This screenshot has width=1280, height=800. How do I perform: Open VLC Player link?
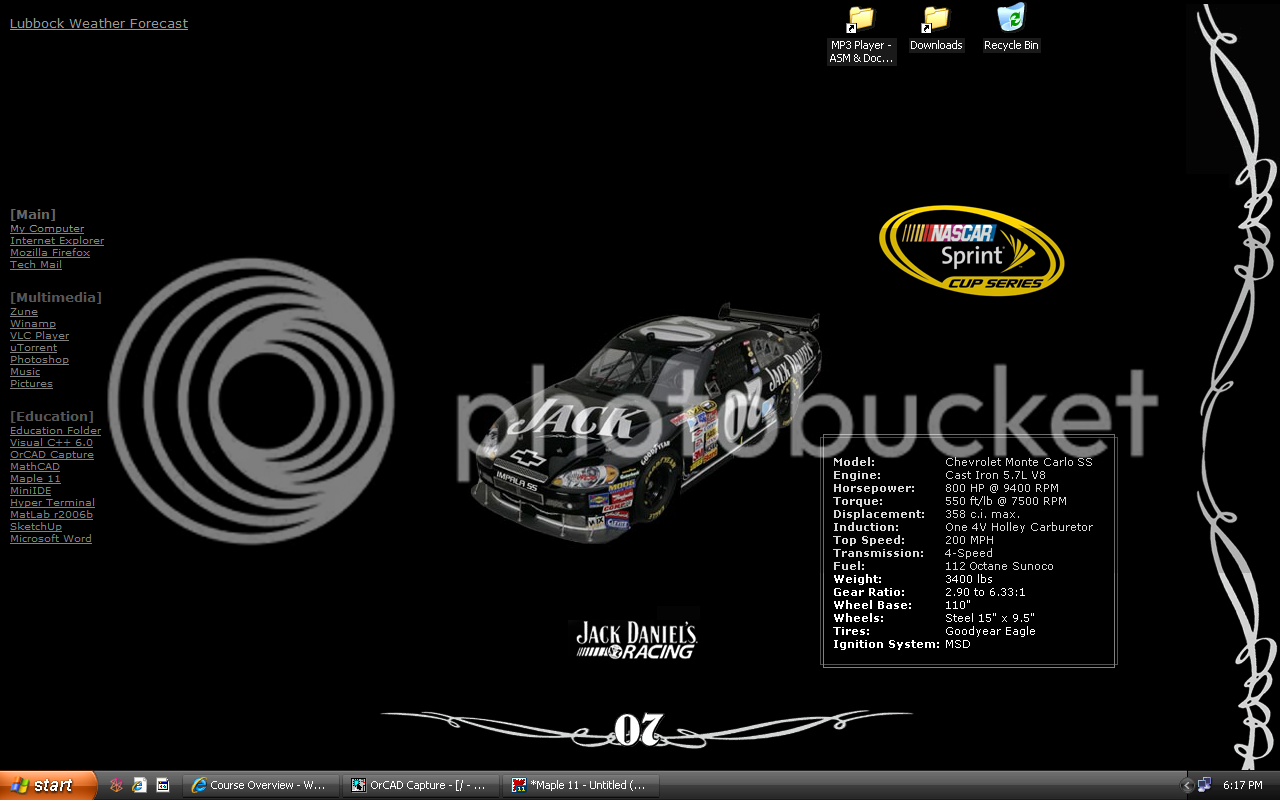(x=40, y=336)
